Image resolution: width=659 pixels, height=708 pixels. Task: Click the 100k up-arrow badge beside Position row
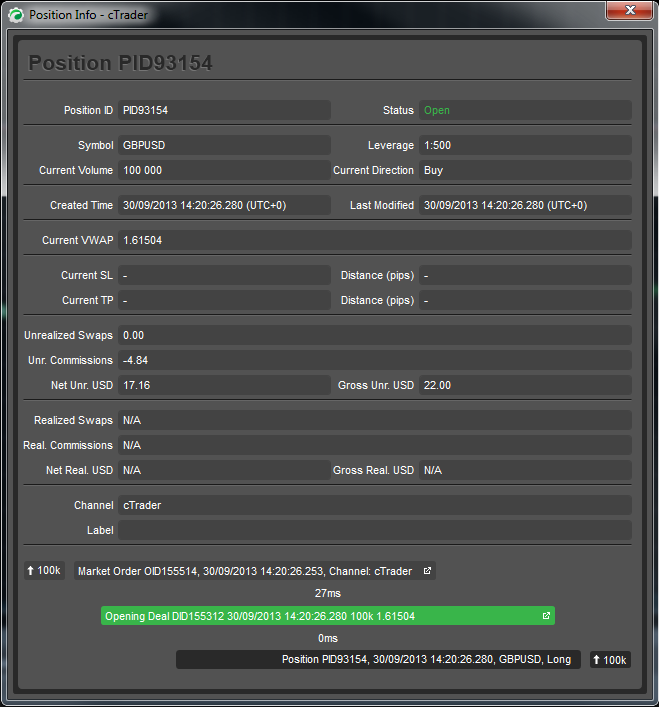610,660
